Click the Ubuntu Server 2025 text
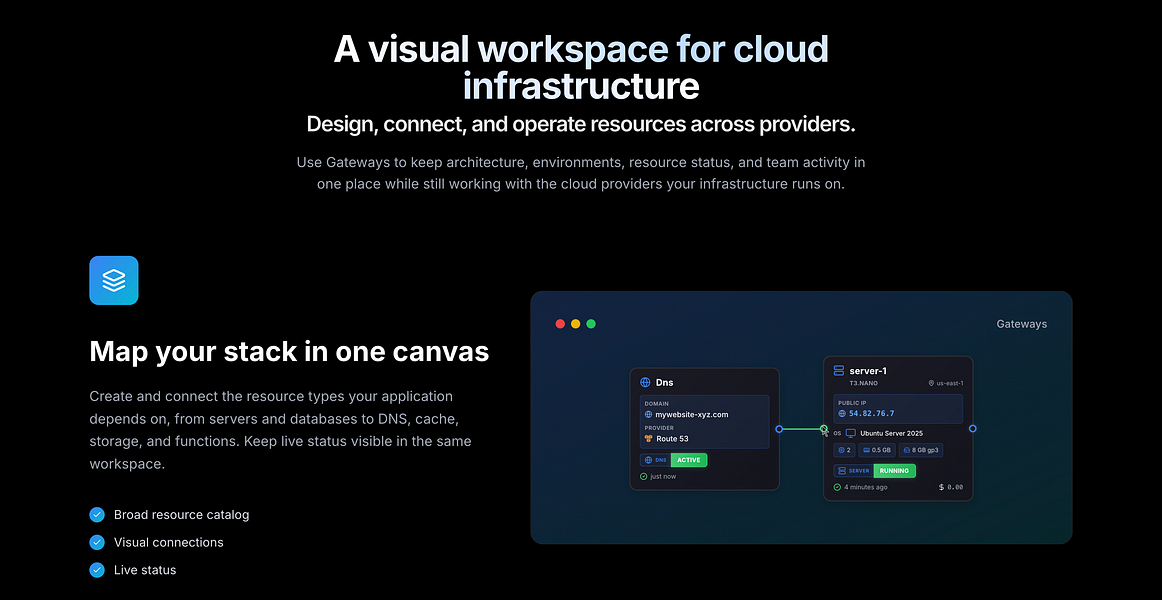The width and height of the screenshot is (1162, 600). point(892,433)
